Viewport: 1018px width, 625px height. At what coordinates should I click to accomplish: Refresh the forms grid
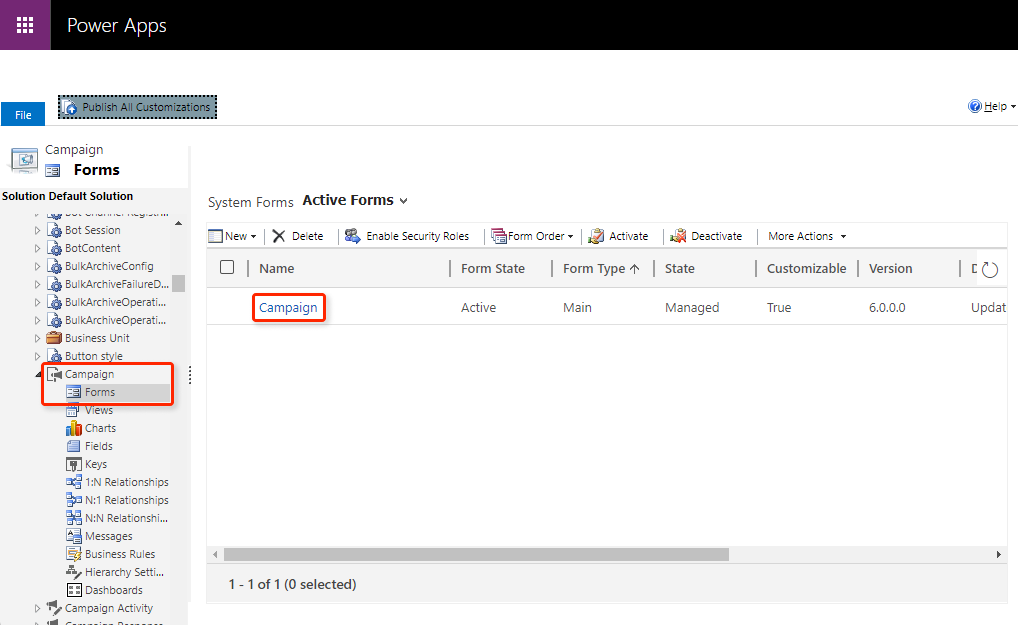(989, 269)
